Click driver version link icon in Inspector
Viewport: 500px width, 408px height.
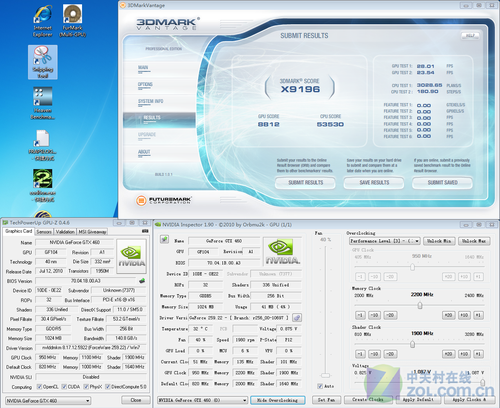click(x=297, y=318)
